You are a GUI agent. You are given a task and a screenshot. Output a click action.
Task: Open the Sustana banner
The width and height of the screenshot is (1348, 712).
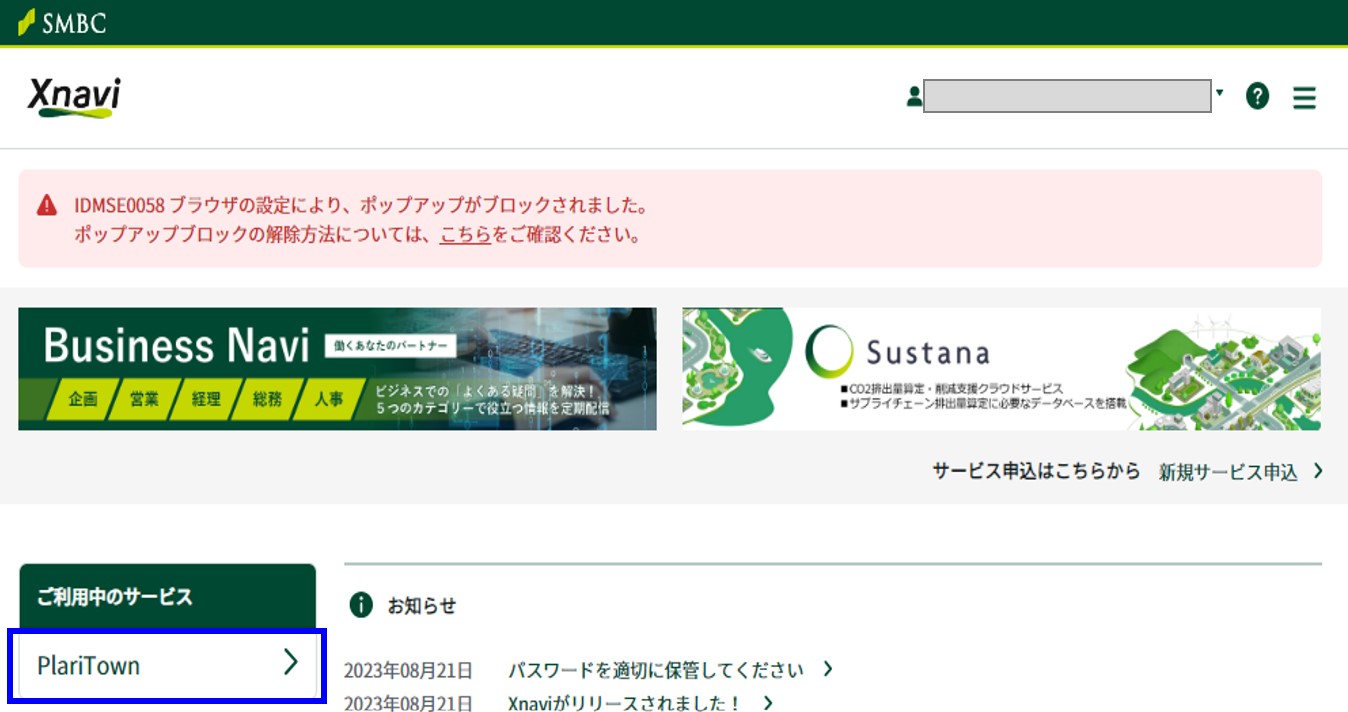click(1001, 369)
